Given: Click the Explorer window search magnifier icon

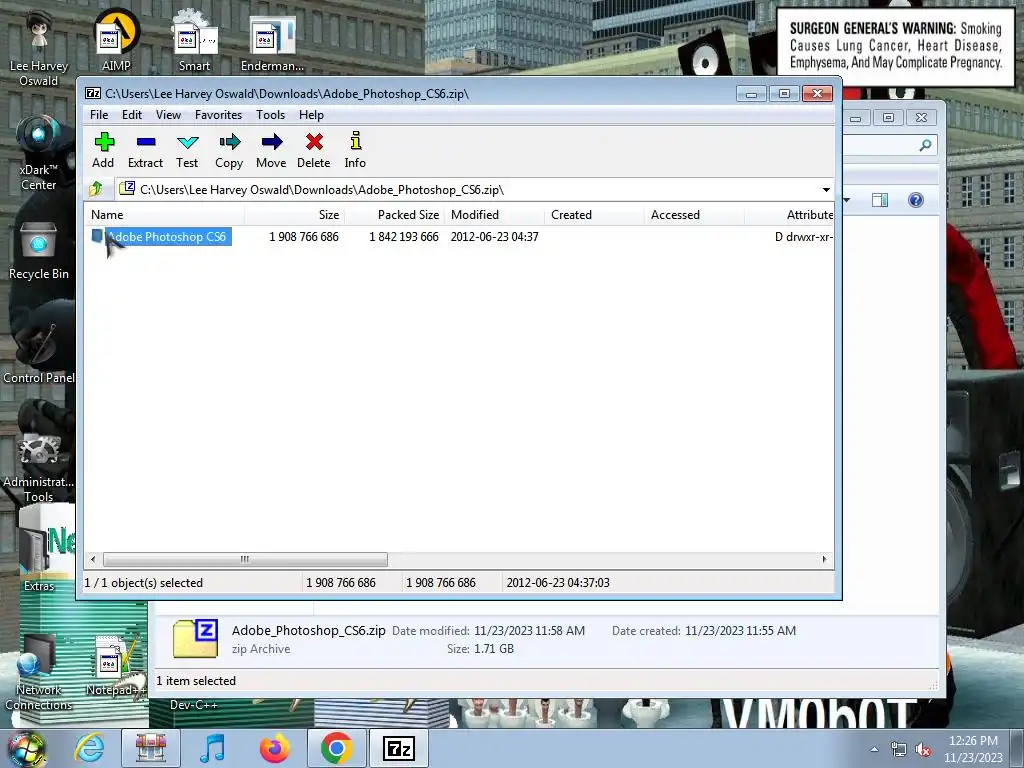Looking at the screenshot, I should pyautogui.click(x=925, y=145).
